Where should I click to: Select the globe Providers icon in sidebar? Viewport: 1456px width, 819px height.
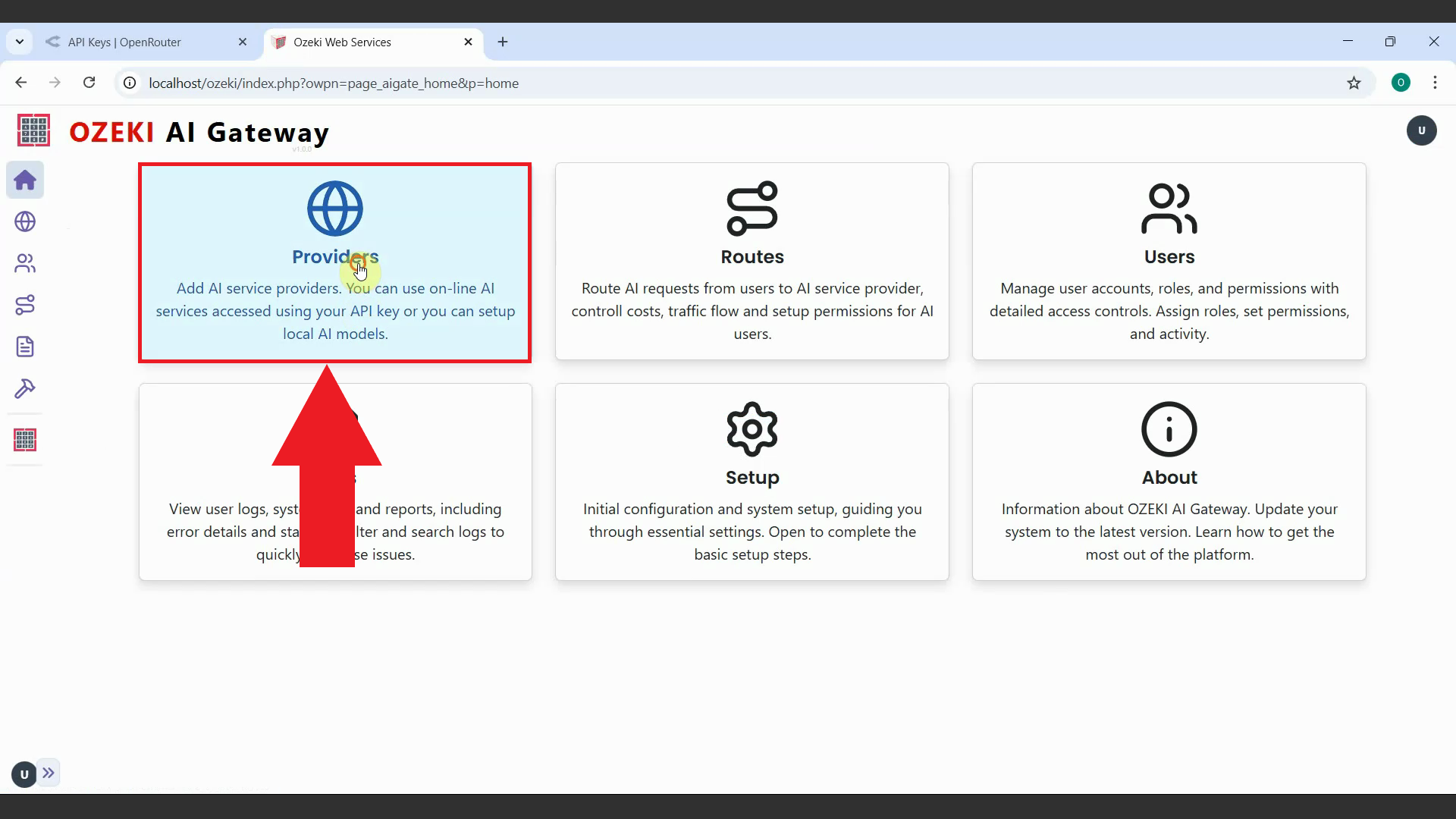pyautogui.click(x=25, y=221)
